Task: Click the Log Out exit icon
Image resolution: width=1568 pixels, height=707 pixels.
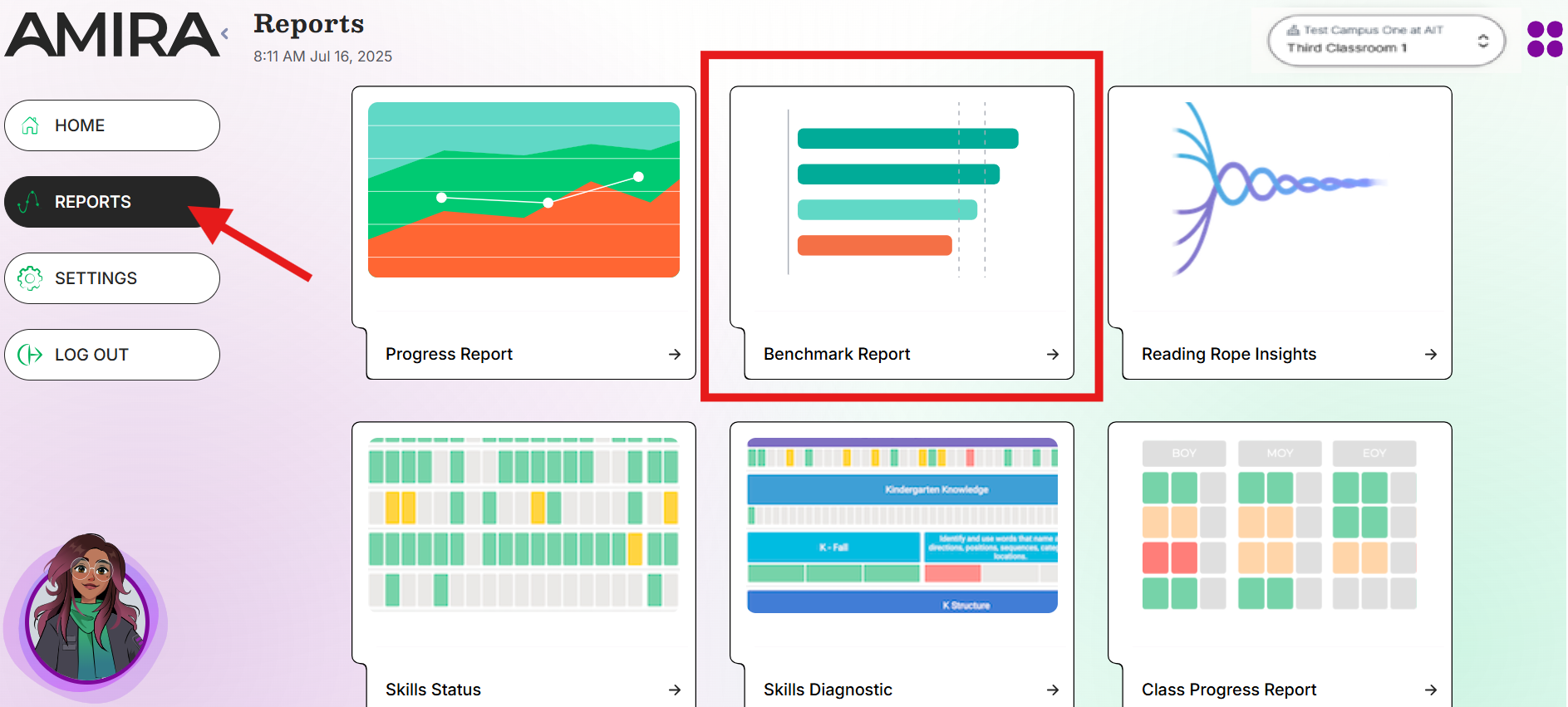Action: pos(30,355)
